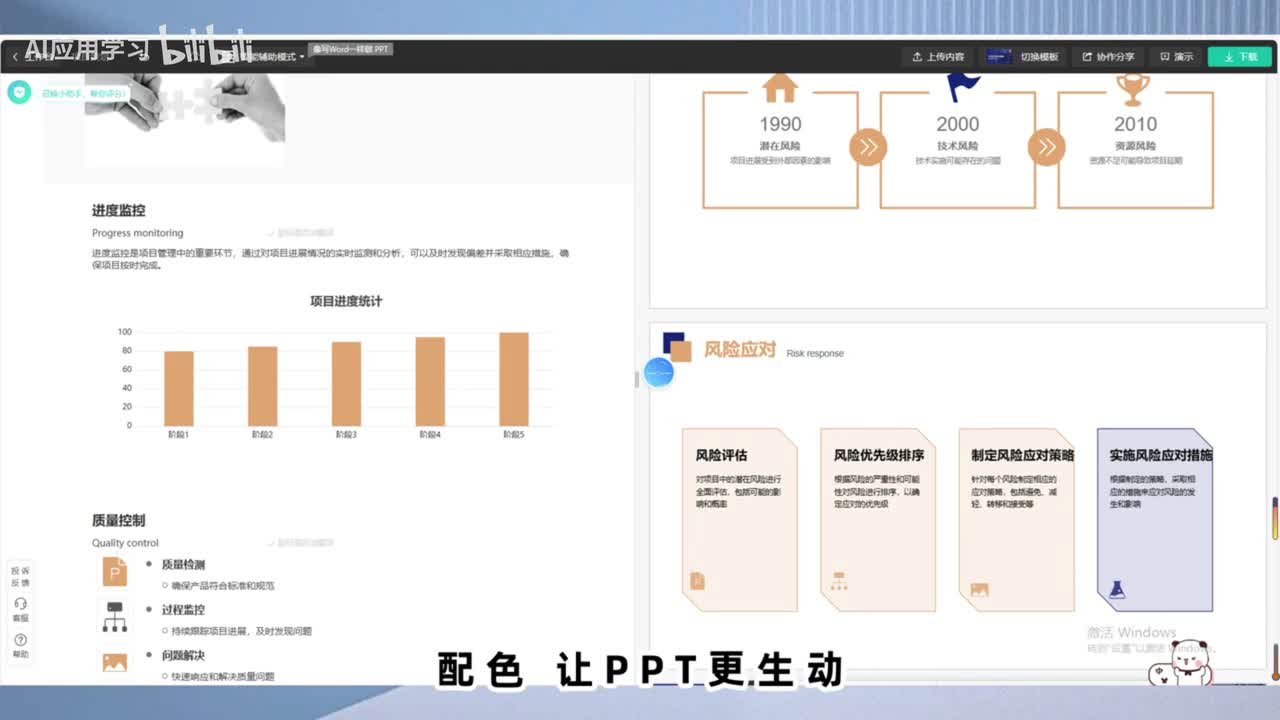Open the 辅助模式 mode dropdown

pos(278,57)
